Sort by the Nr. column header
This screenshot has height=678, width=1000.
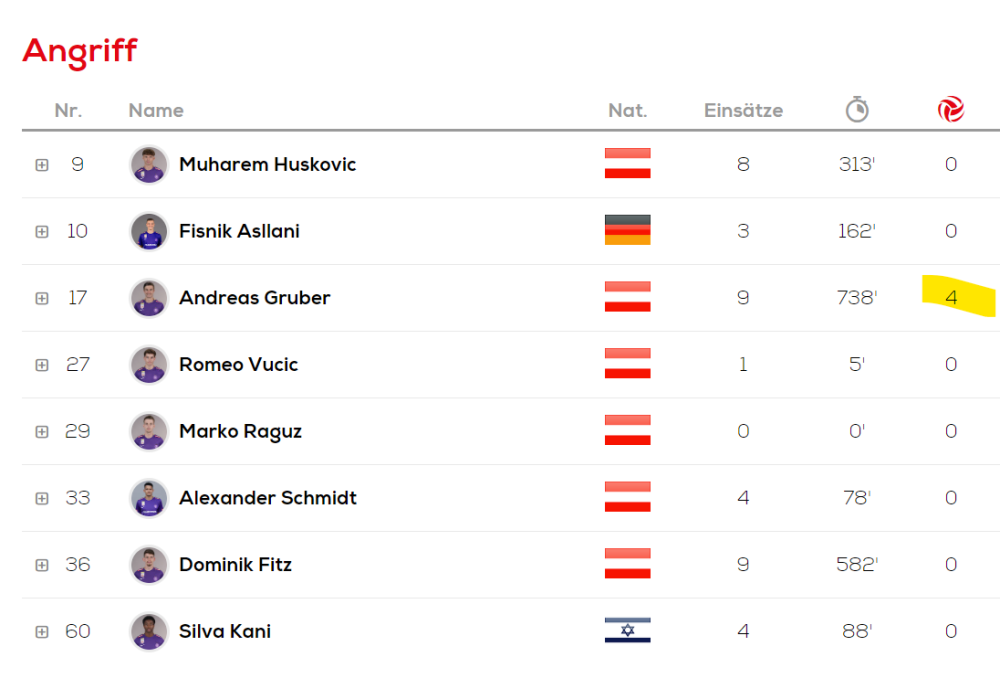pos(68,110)
